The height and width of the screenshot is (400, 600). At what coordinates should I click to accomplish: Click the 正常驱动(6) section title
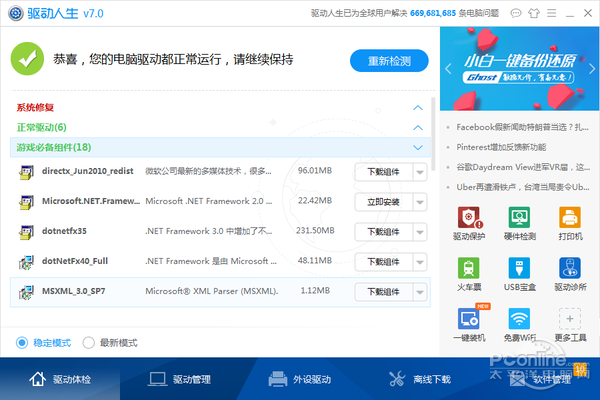tap(41, 127)
